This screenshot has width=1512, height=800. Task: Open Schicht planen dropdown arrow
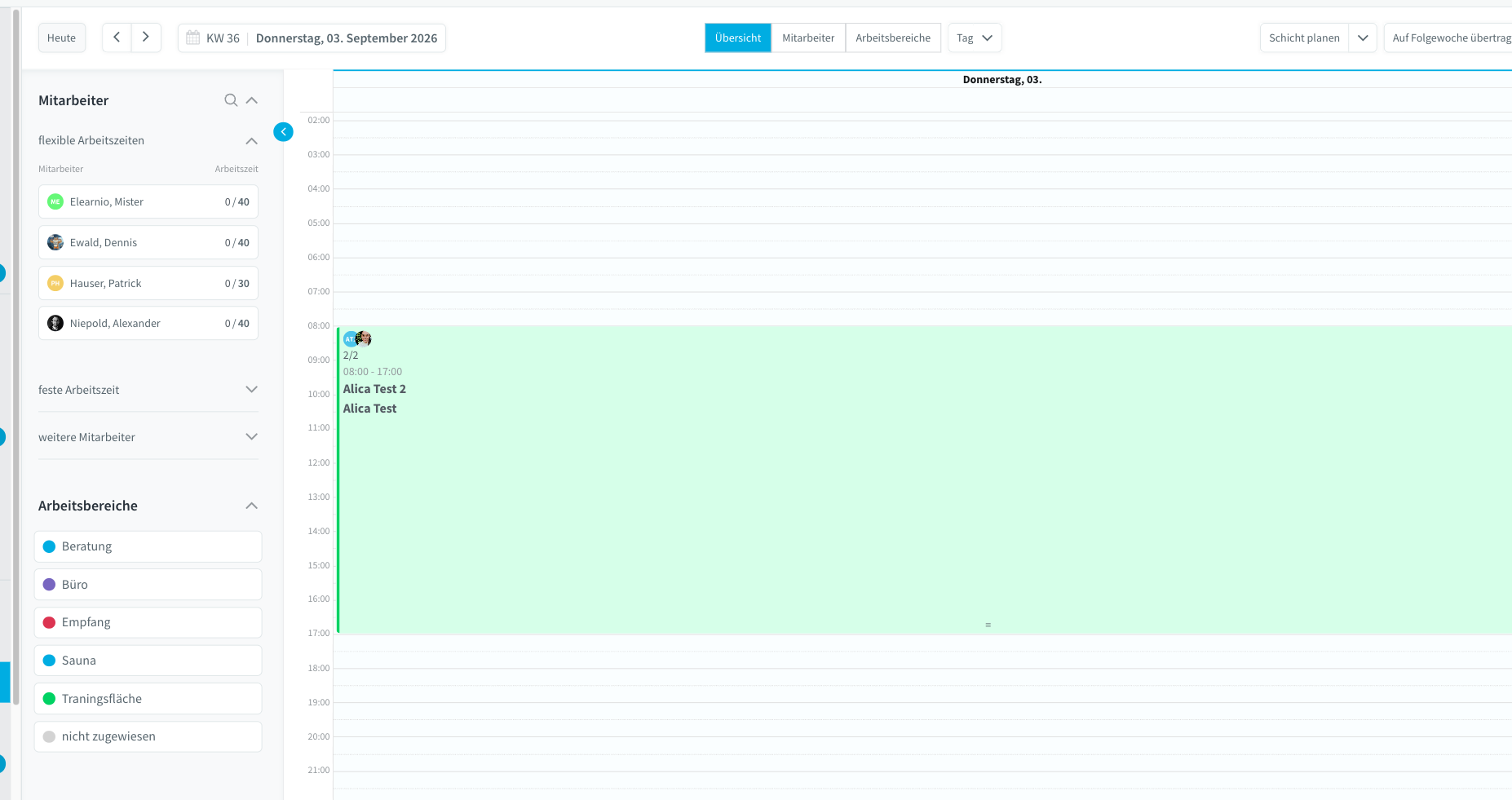point(1363,38)
